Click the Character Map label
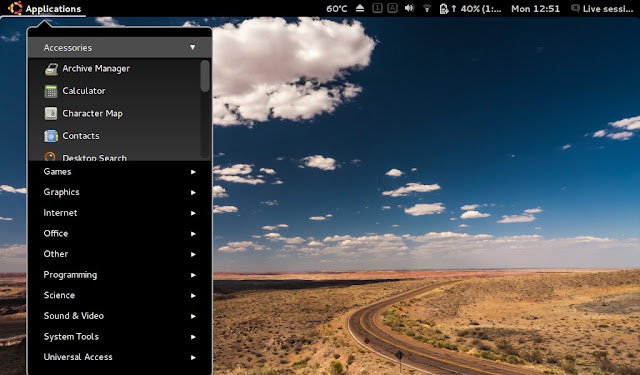This screenshot has height=375, width=640. point(92,113)
